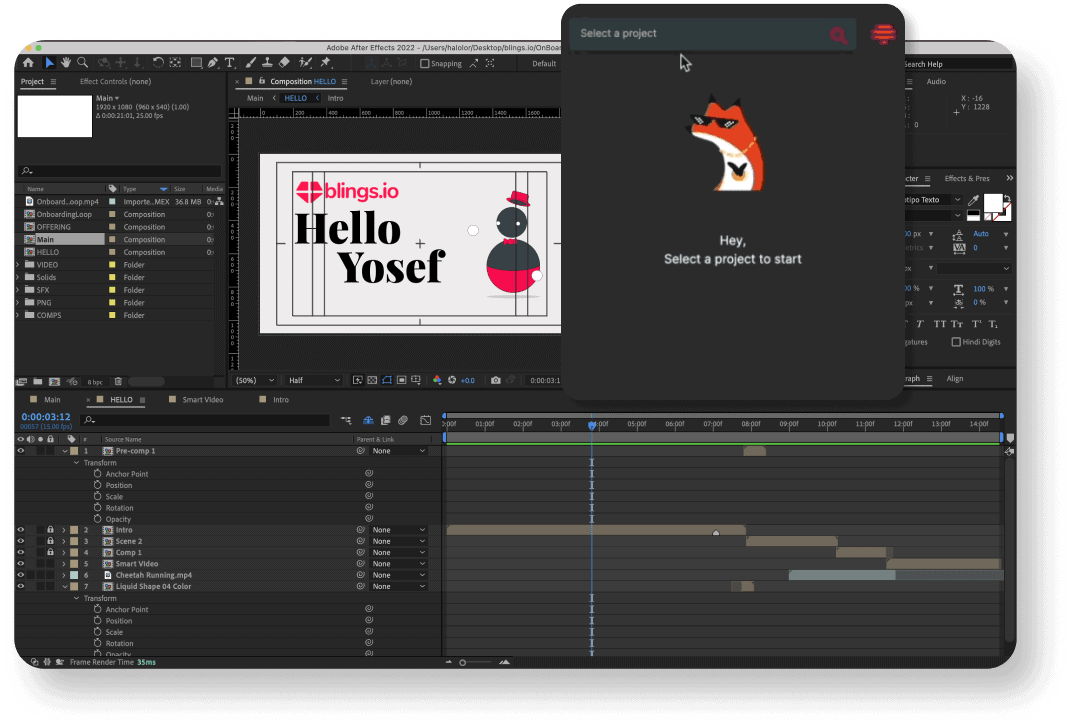Collapse Transform group under Pre-comp 1
The image size is (1071, 727).
[x=76, y=463]
